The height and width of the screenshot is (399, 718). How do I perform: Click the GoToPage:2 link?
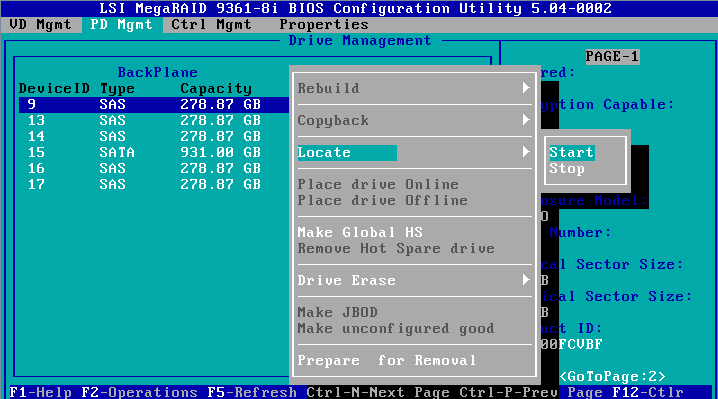612,377
